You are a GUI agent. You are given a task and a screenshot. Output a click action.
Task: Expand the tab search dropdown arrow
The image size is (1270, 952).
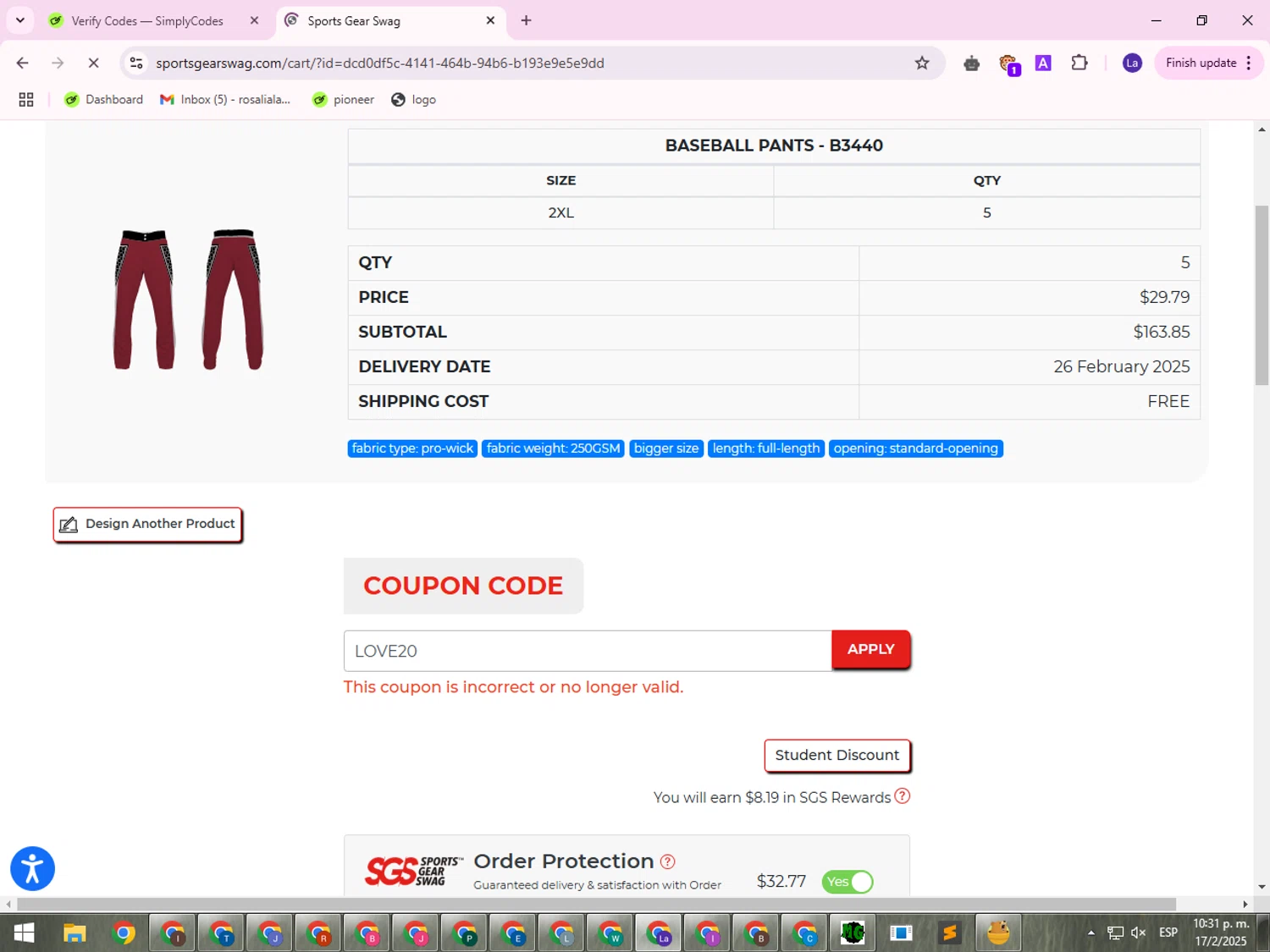20,20
